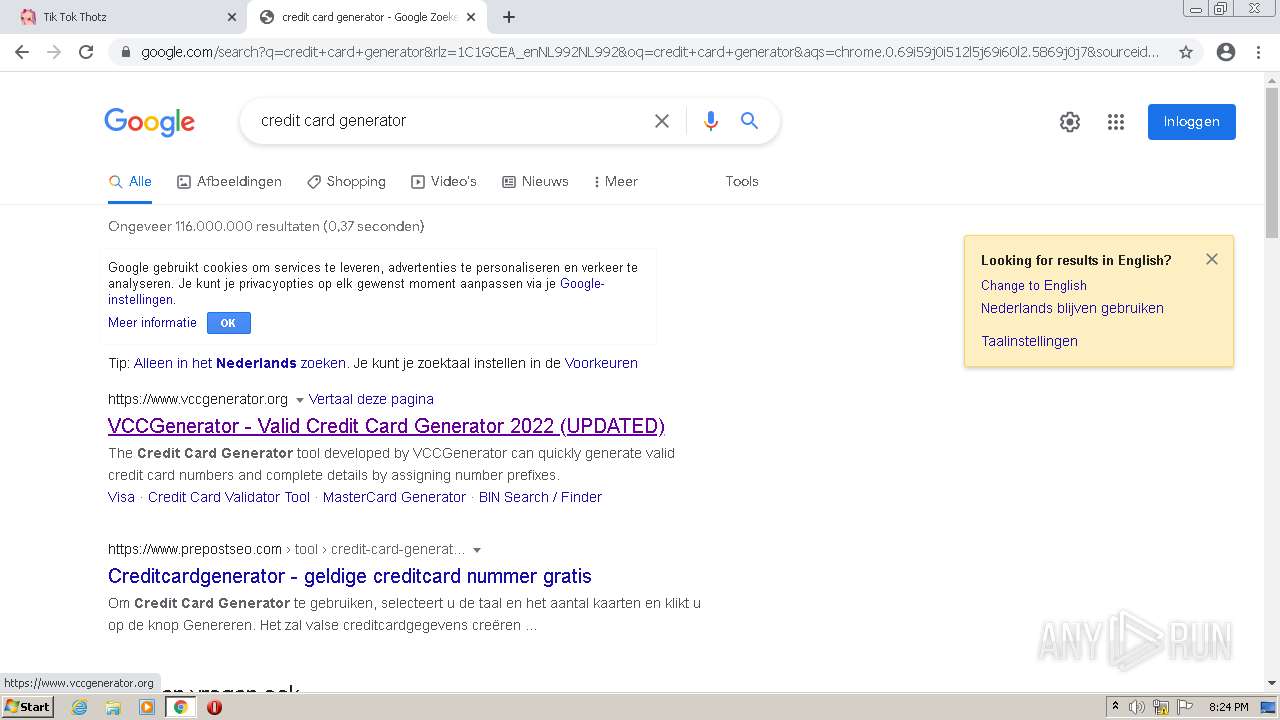Image resolution: width=1280 pixels, height=720 pixels.
Task: Switch to Shopping results
Action: tap(346, 182)
